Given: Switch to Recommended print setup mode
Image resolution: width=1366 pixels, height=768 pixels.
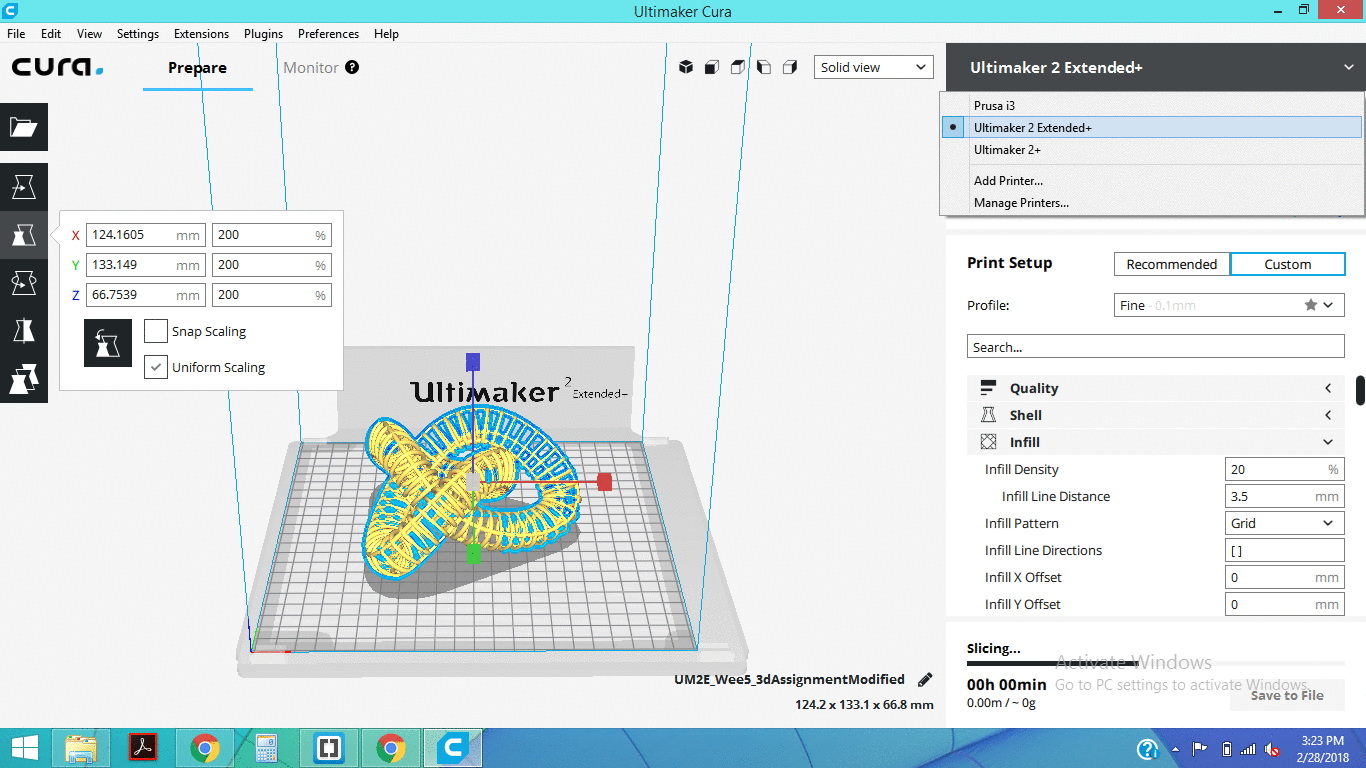Looking at the screenshot, I should pos(1172,264).
